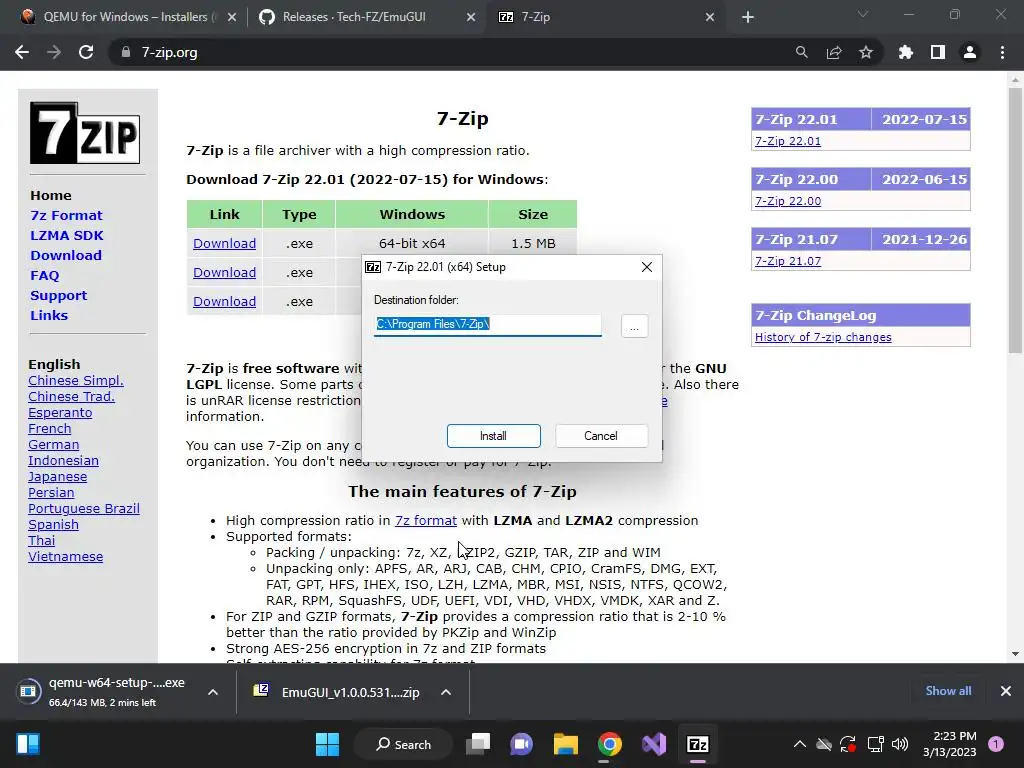Open History of 7-zip changes link
This screenshot has height=768, width=1024.
[823, 337]
